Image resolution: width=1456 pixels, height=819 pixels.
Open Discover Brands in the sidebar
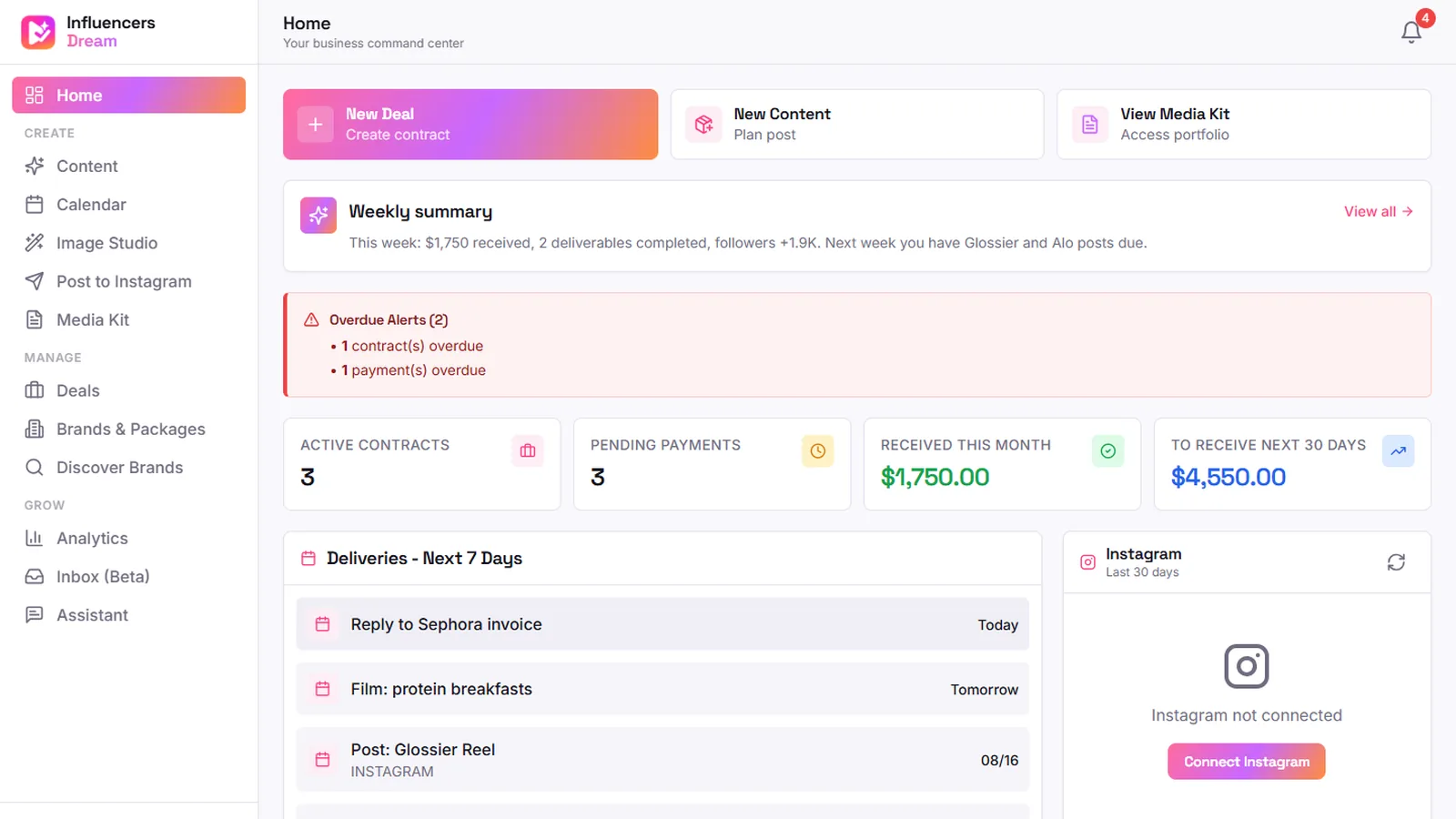(x=128, y=467)
